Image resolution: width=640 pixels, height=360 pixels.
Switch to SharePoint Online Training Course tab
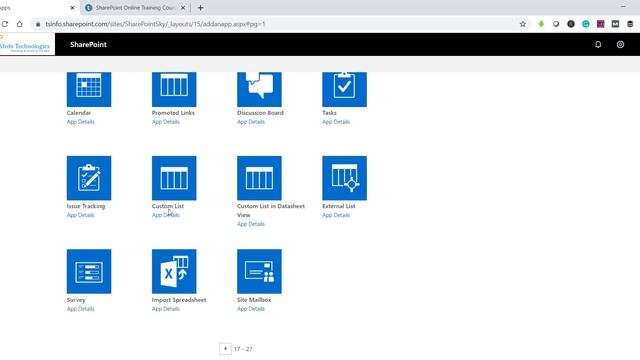(135, 8)
